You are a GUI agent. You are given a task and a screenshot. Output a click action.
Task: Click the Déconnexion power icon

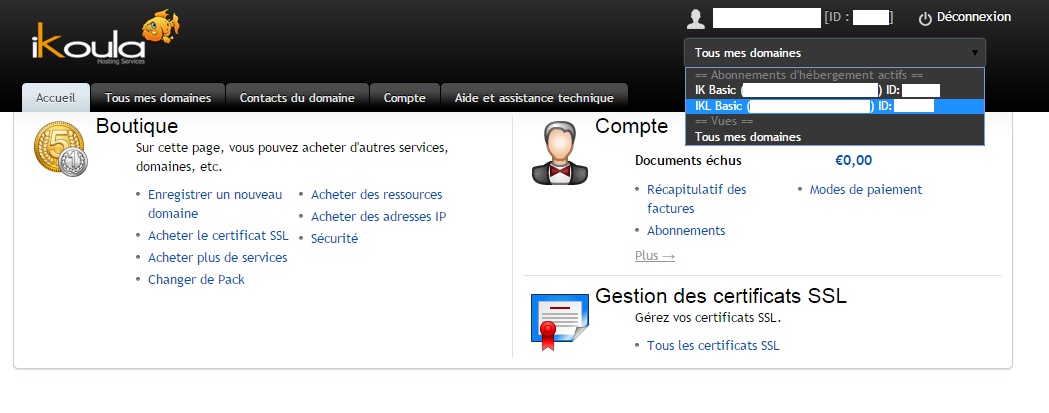(925, 18)
